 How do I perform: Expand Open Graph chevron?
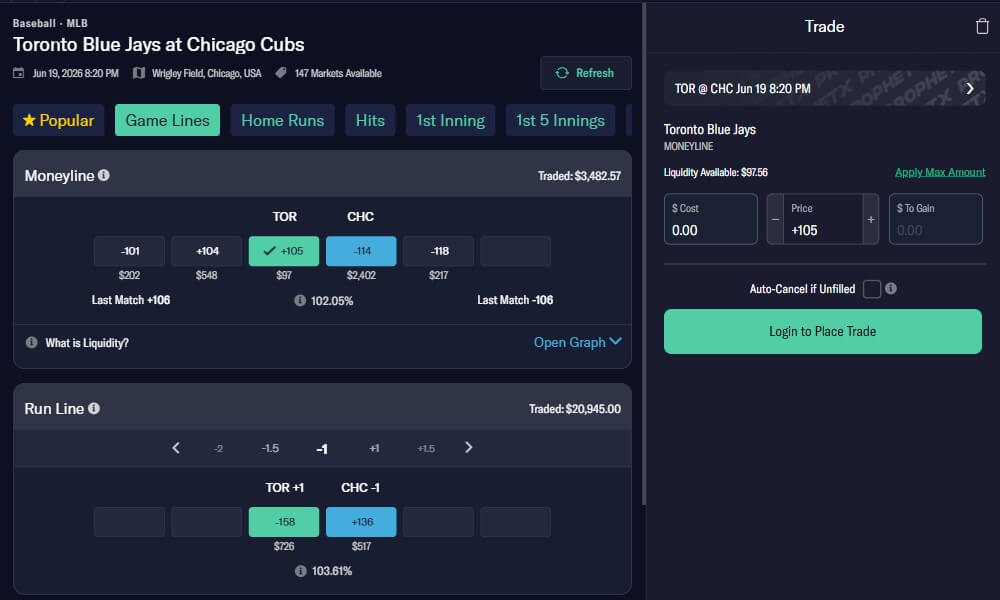pos(615,342)
